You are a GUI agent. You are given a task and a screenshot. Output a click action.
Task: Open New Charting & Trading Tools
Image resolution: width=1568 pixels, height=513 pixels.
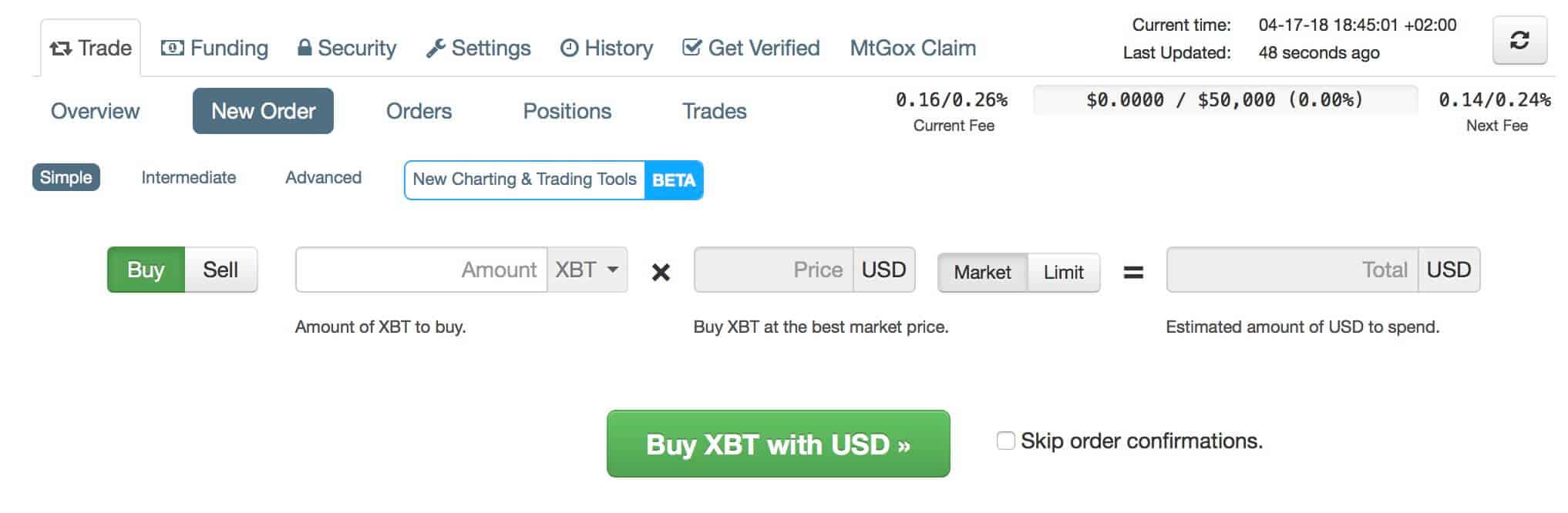coord(524,179)
